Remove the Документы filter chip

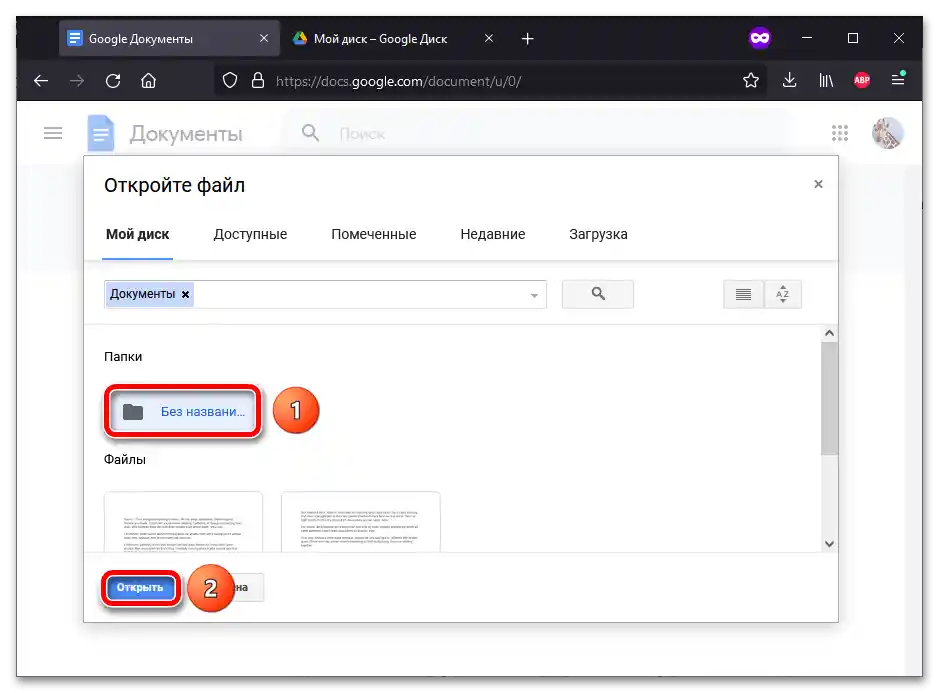point(186,294)
